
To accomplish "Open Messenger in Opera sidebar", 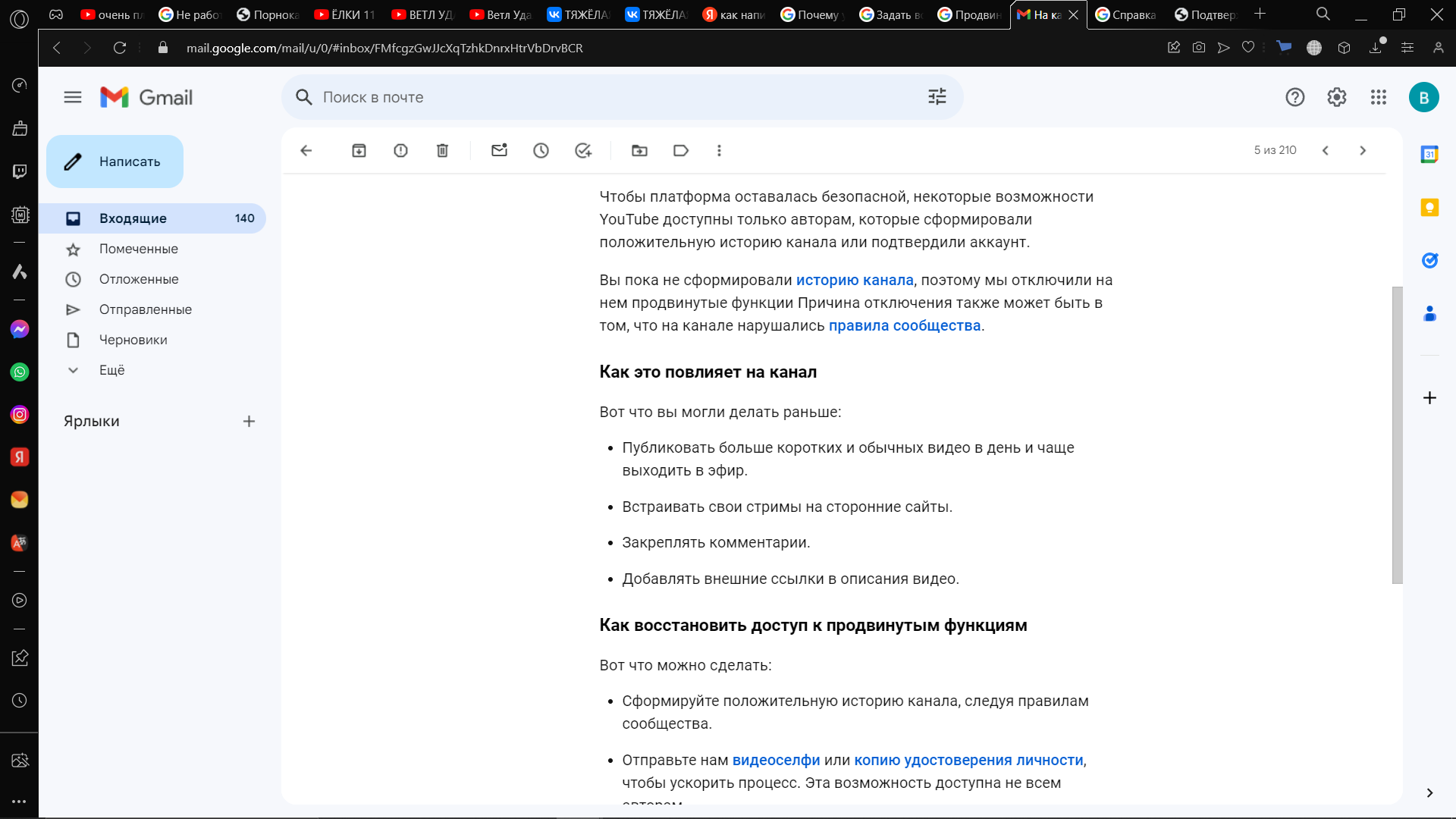I will (20, 329).
